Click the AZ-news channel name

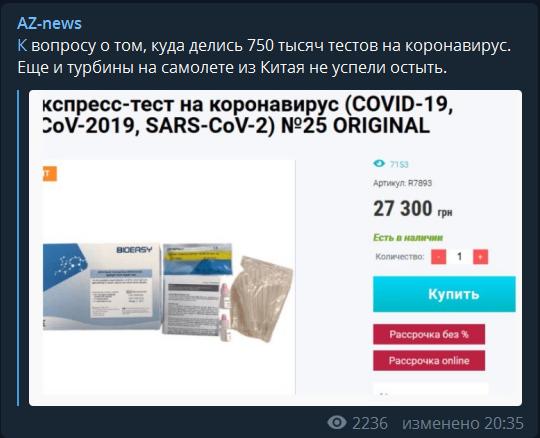pyautogui.click(x=49, y=23)
